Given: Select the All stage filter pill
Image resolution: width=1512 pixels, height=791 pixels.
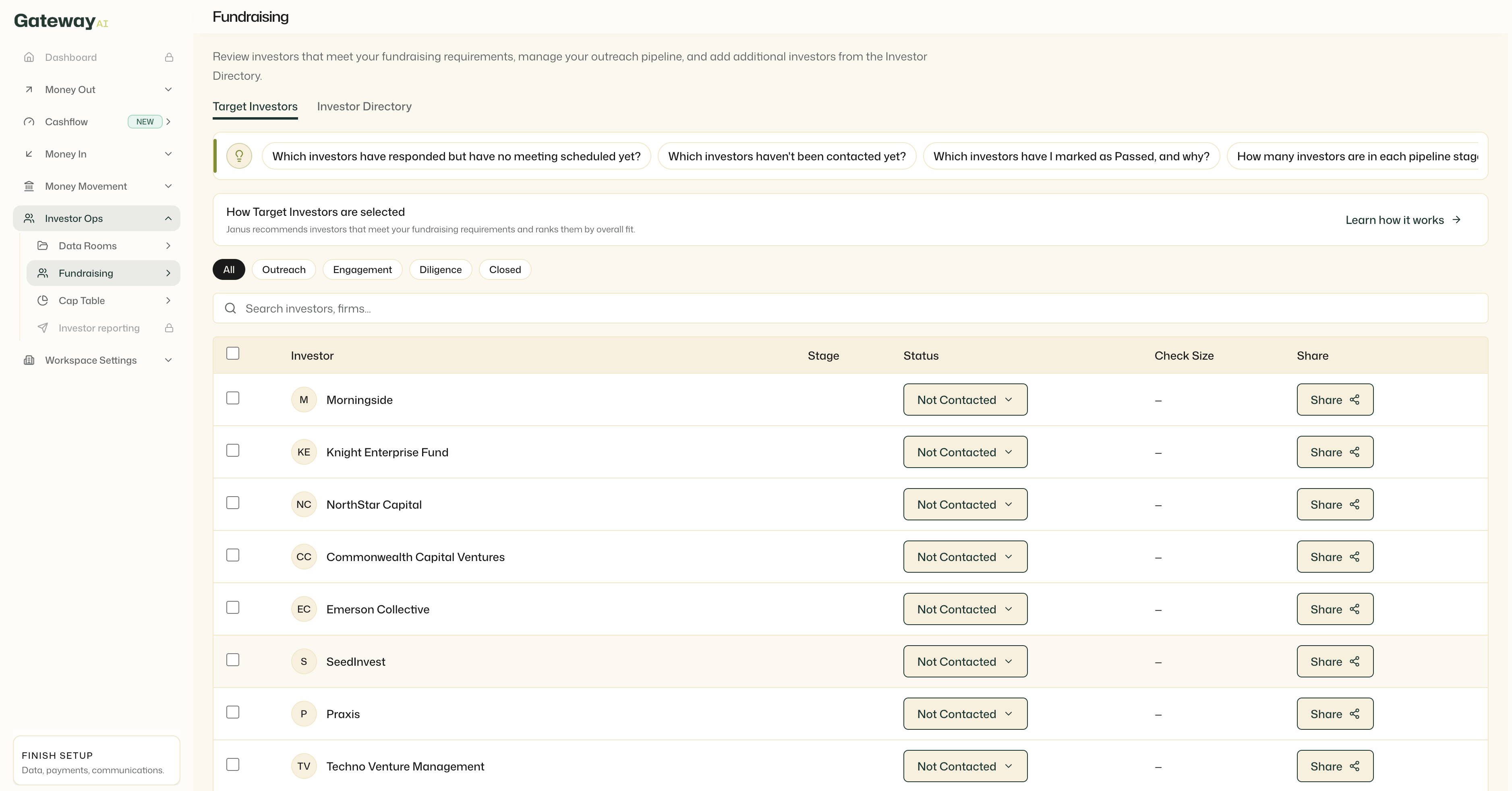Looking at the screenshot, I should click(x=228, y=269).
